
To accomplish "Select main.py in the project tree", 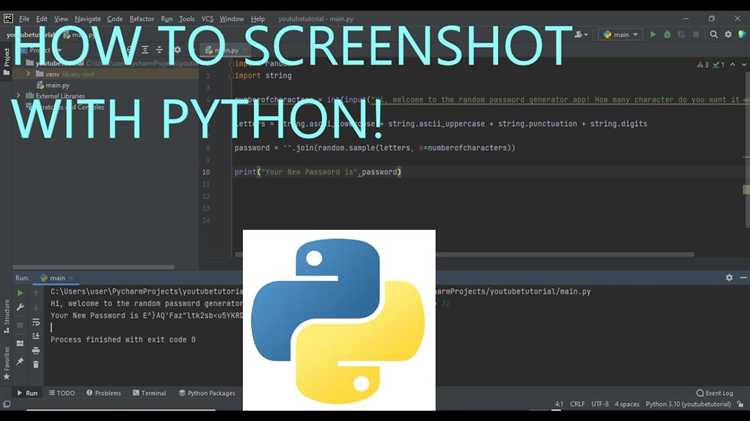I will [x=53, y=85].
